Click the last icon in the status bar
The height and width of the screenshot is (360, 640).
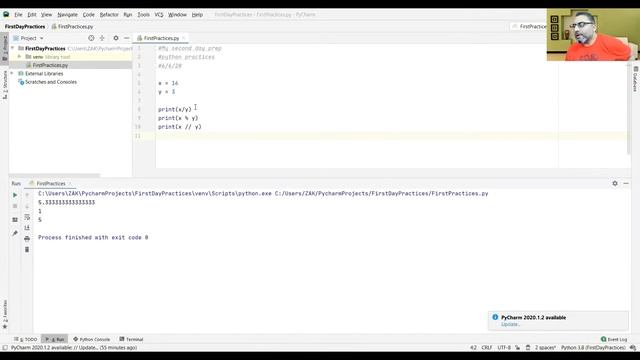click(633, 348)
